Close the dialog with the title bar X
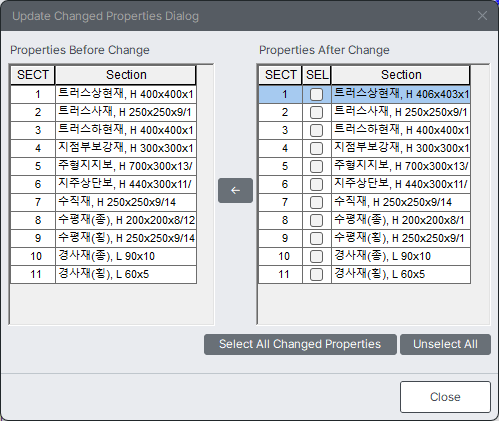499x421 pixels. click(482, 16)
